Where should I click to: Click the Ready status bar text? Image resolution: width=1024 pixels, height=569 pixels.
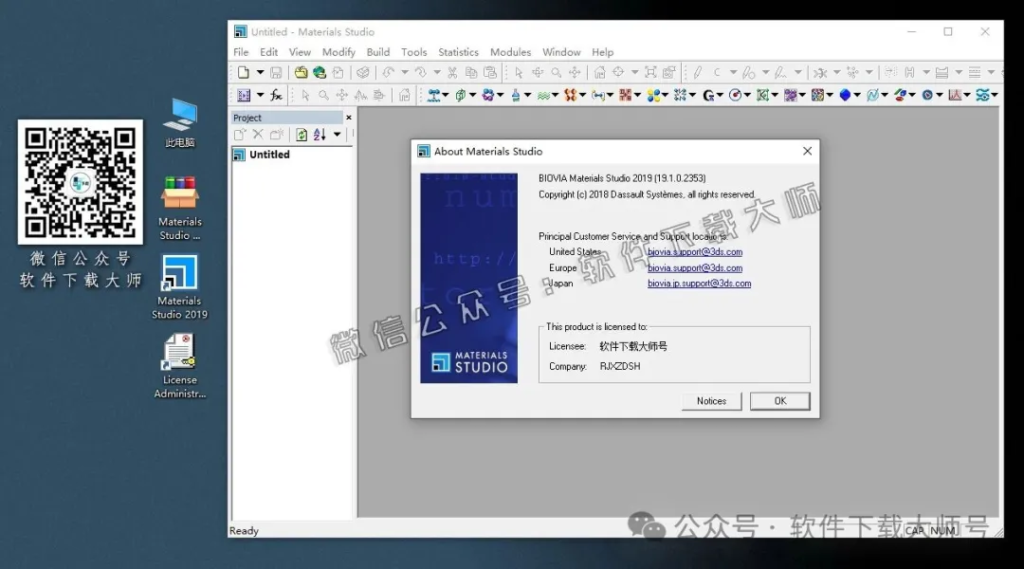(x=244, y=531)
